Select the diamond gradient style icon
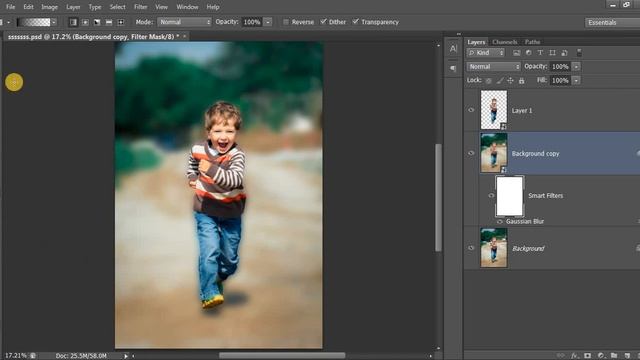 [121, 22]
